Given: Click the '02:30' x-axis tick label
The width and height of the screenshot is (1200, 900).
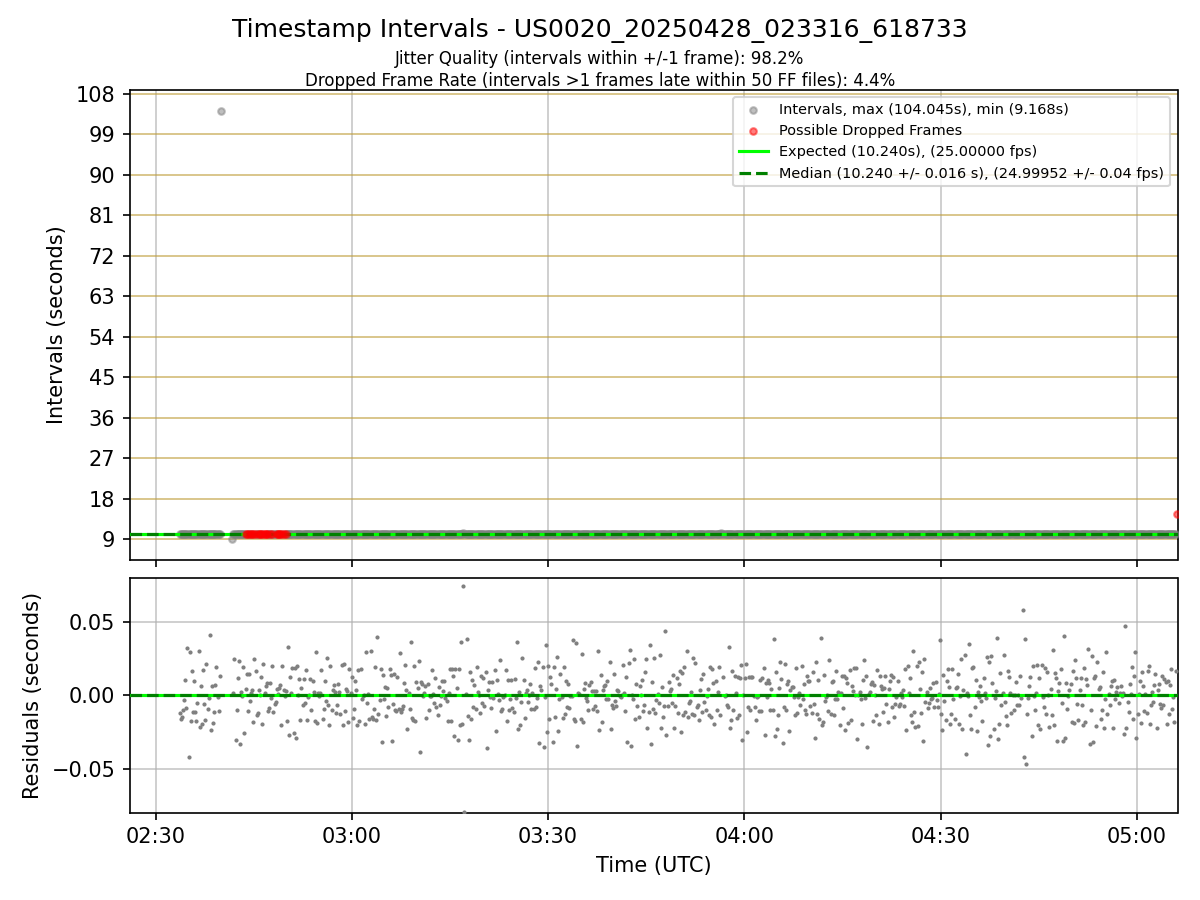Looking at the screenshot, I should click(155, 835).
